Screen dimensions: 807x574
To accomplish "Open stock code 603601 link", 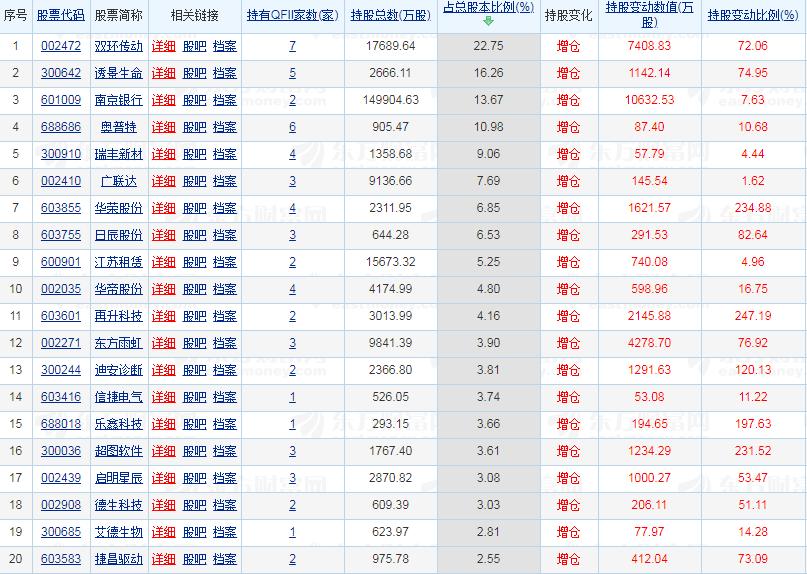I will click(61, 316).
